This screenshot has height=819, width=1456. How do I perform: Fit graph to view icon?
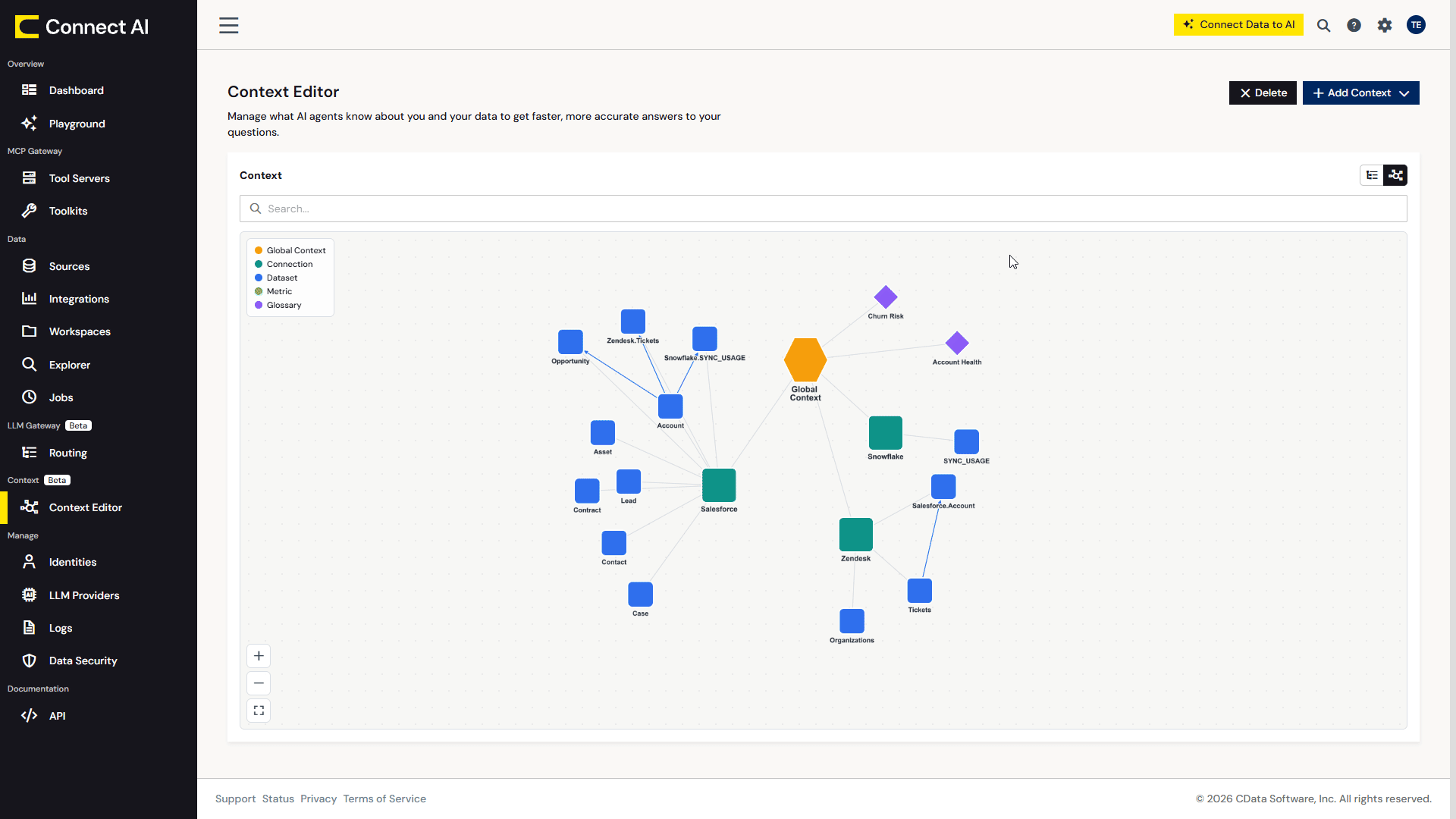(x=259, y=711)
